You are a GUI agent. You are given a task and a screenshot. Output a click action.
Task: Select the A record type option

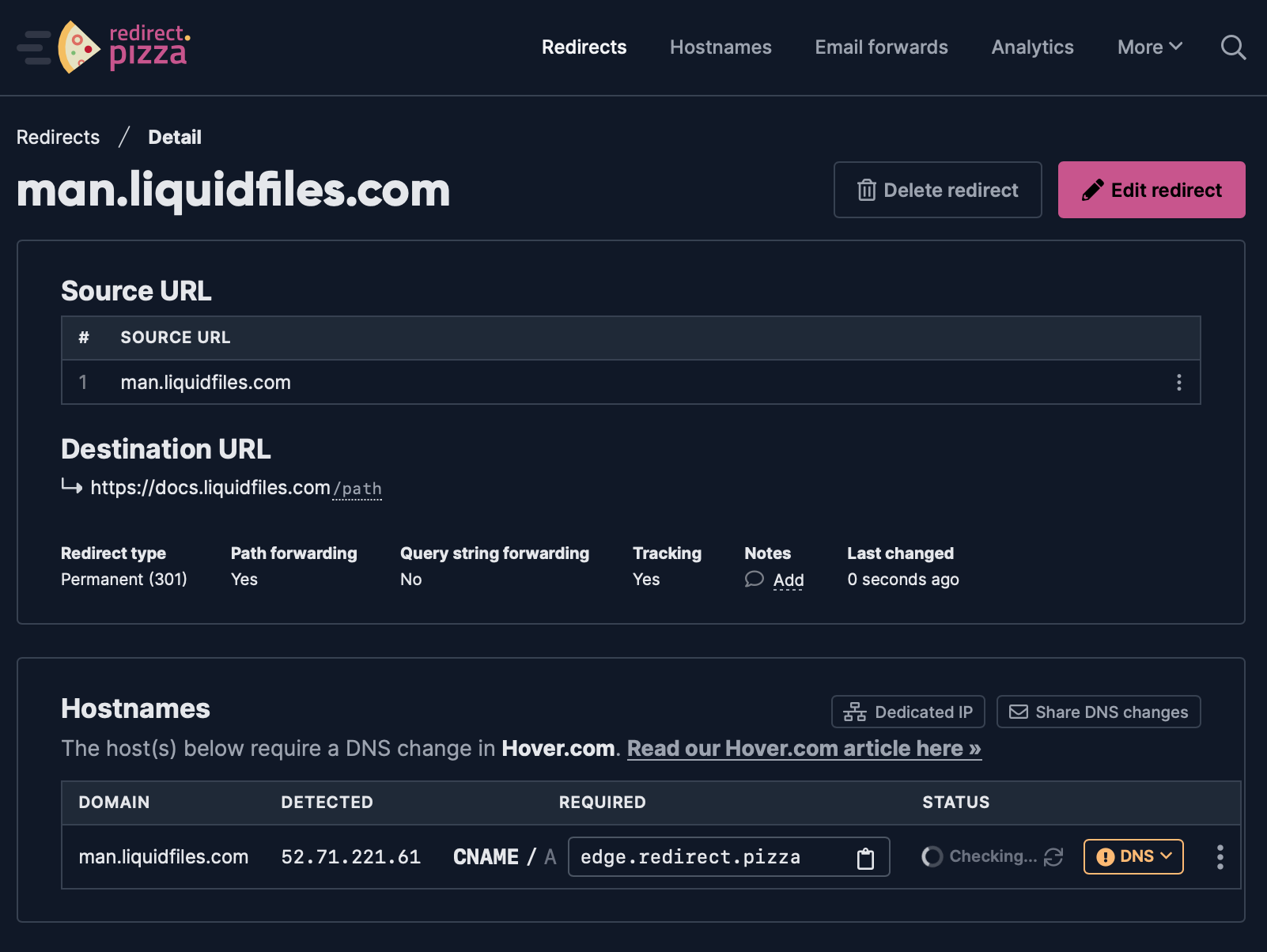[x=550, y=857]
